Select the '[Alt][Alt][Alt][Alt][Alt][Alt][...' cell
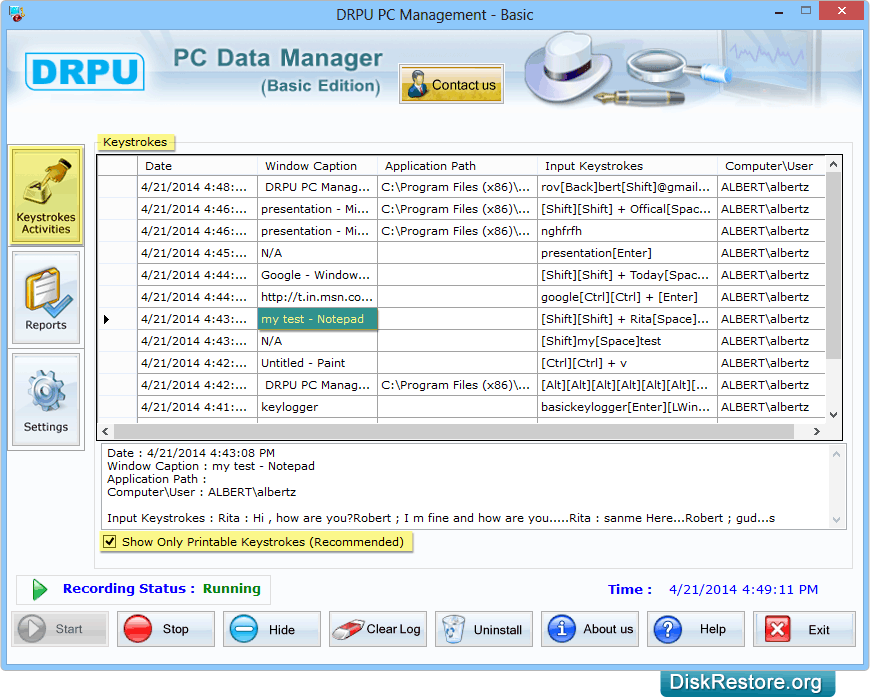The width and height of the screenshot is (870, 697). (x=627, y=385)
